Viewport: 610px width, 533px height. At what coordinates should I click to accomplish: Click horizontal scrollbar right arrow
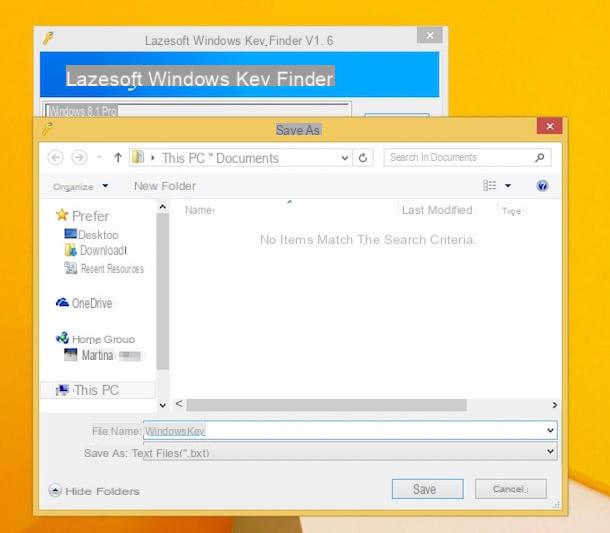click(554, 405)
